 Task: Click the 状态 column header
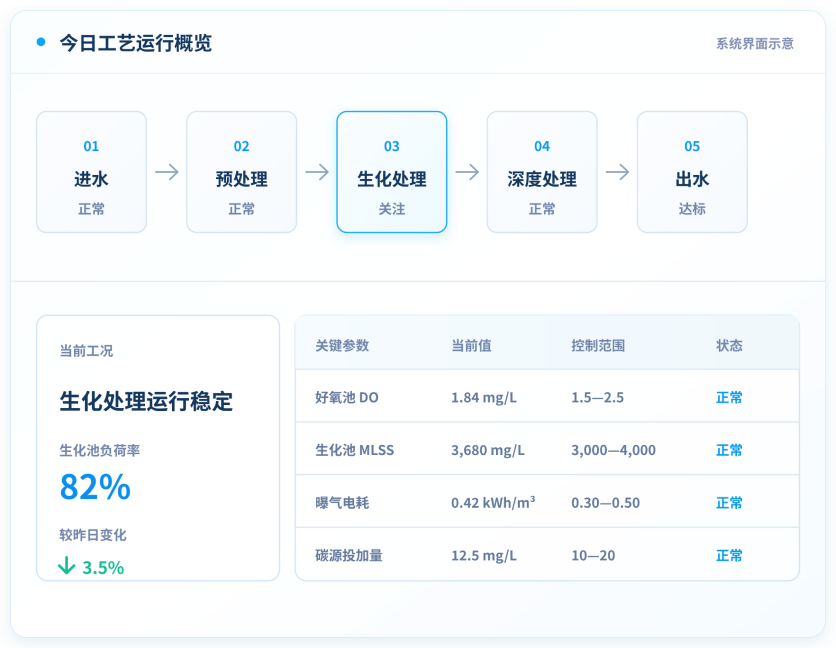[729, 345]
